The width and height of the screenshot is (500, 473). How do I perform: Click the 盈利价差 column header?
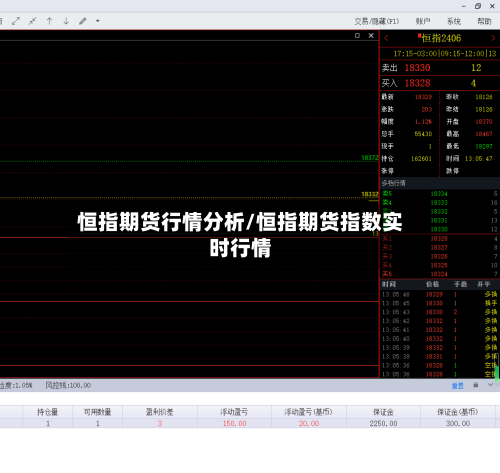pyautogui.click(x=160, y=412)
